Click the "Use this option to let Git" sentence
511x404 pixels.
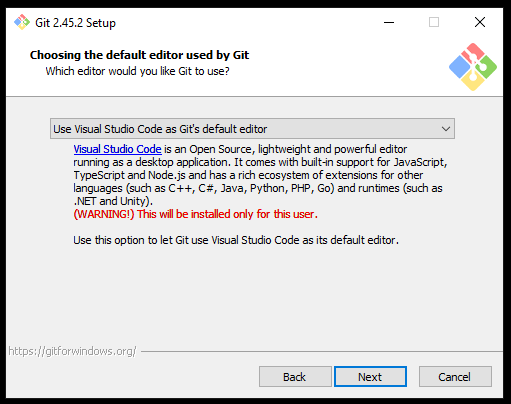236,240
